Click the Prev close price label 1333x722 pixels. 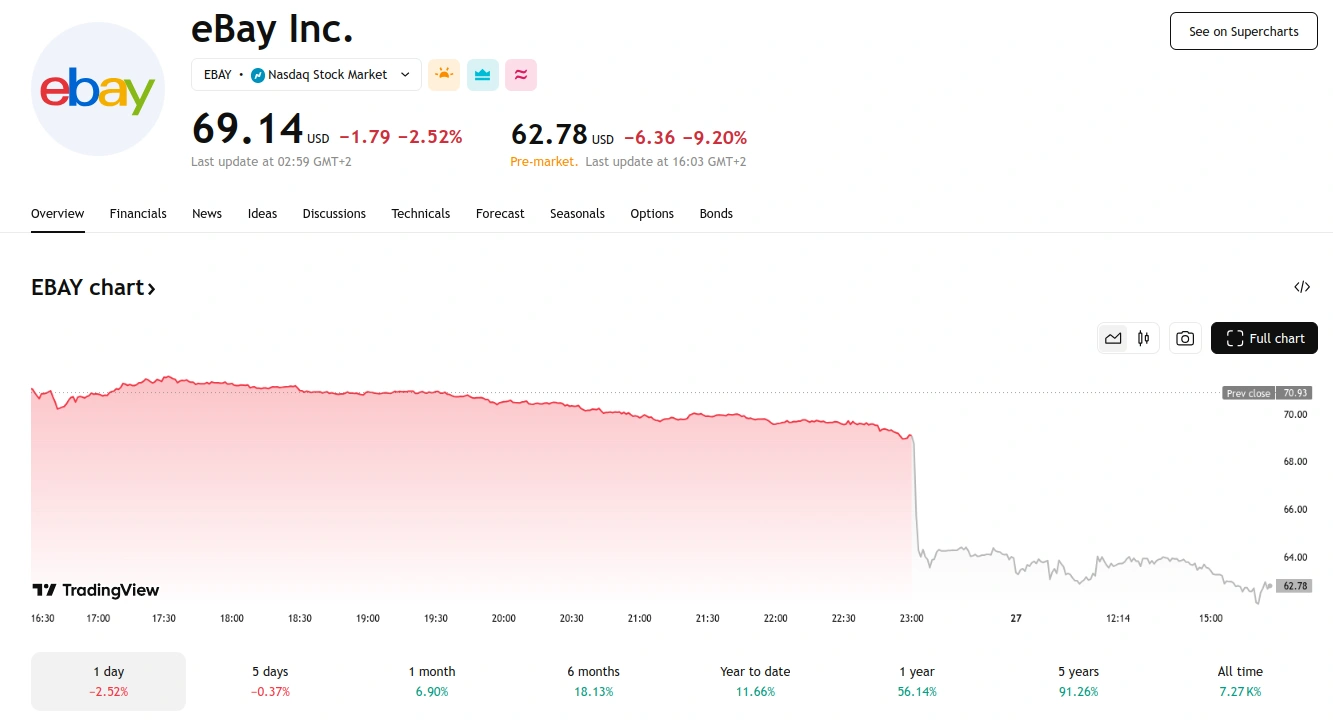(1249, 393)
